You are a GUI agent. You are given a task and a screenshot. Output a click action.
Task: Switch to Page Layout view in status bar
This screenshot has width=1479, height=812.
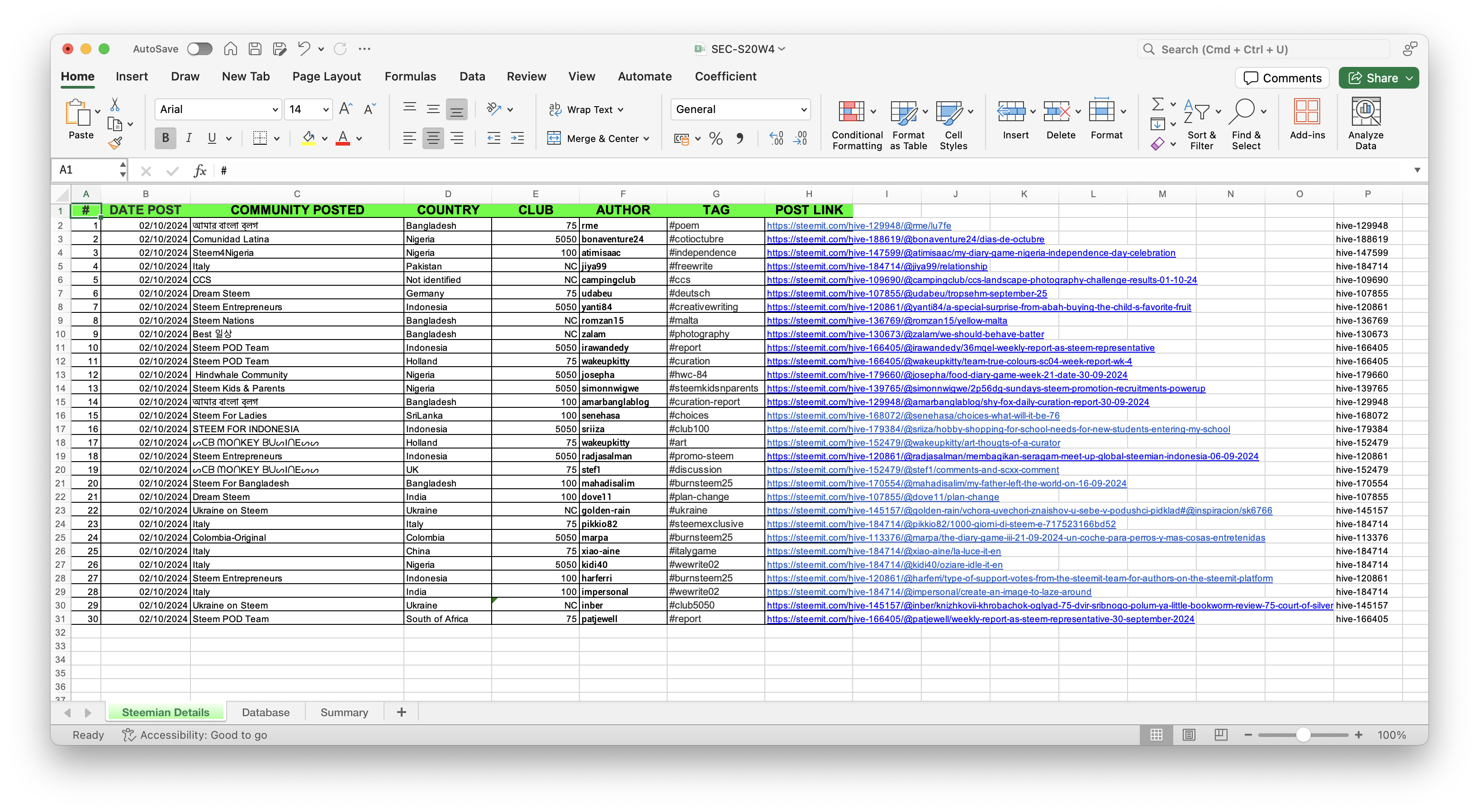(x=1189, y=735)
